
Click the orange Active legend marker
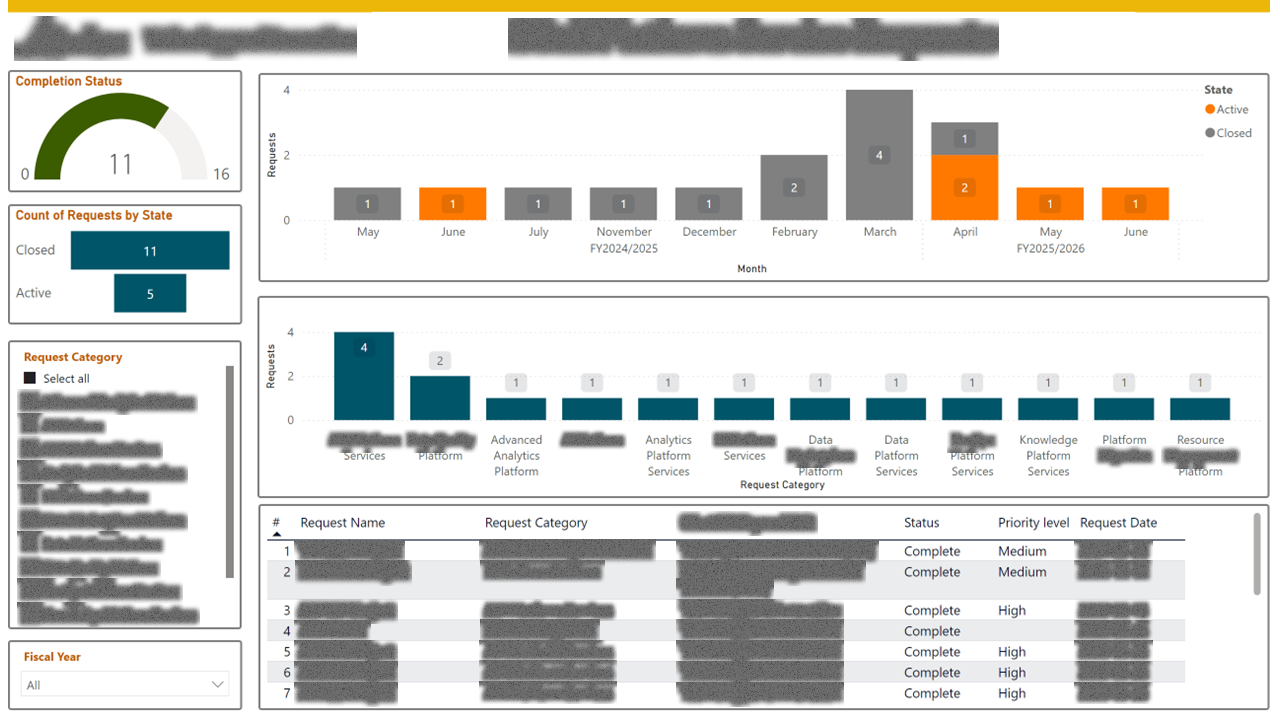tap(1210, 110)
